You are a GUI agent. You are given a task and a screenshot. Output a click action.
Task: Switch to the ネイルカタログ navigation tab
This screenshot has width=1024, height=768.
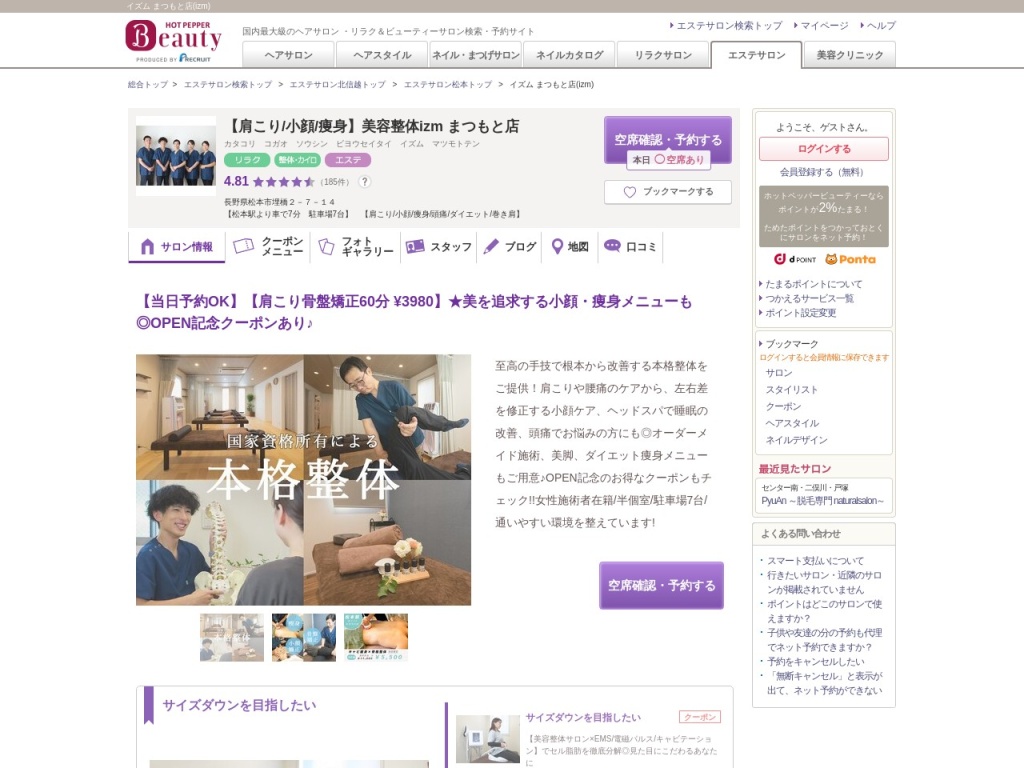(569, 55)
